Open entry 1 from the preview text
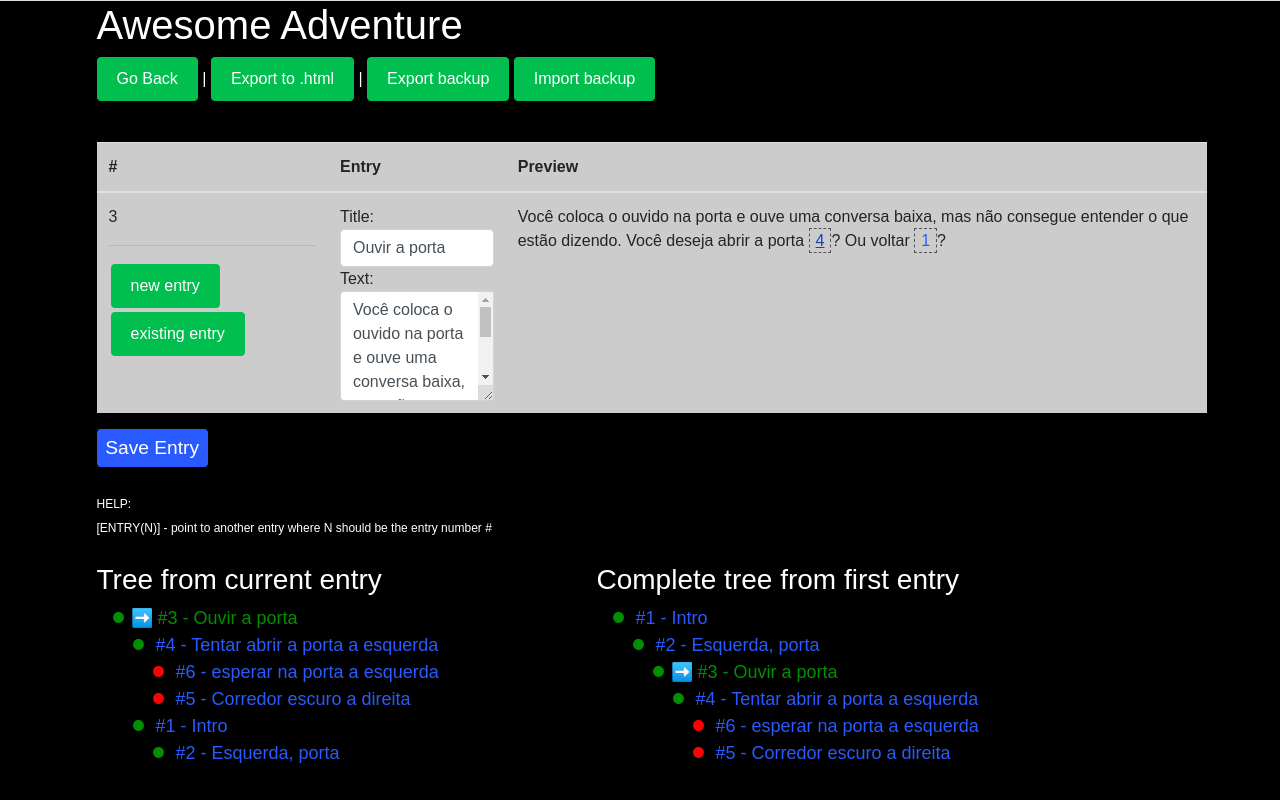The height and width of the screenshot is (800, 1280). tap(924, 239)
